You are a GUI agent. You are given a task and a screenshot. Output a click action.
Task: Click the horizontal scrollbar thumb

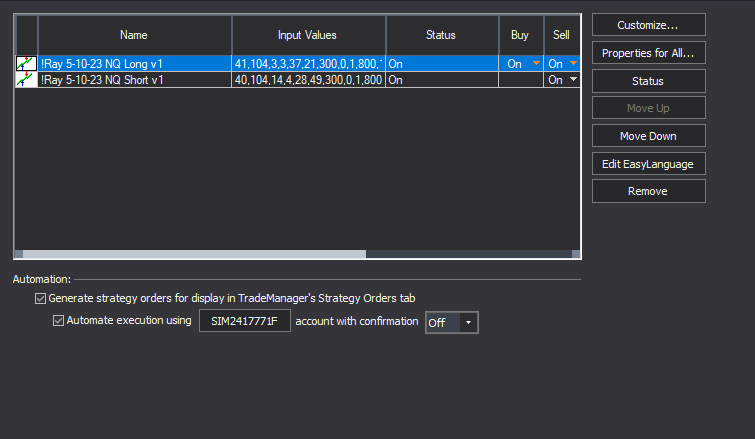(195, 254)
